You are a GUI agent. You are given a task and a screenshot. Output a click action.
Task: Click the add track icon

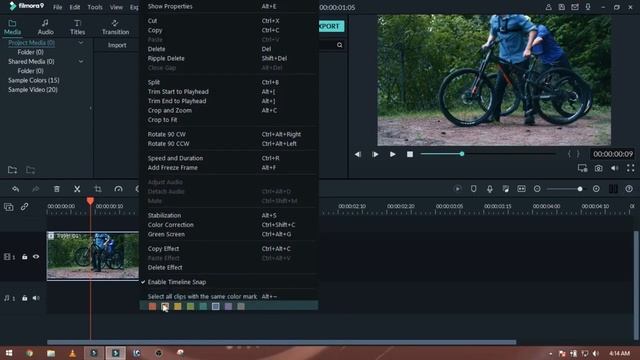click(x=9, y=207)
